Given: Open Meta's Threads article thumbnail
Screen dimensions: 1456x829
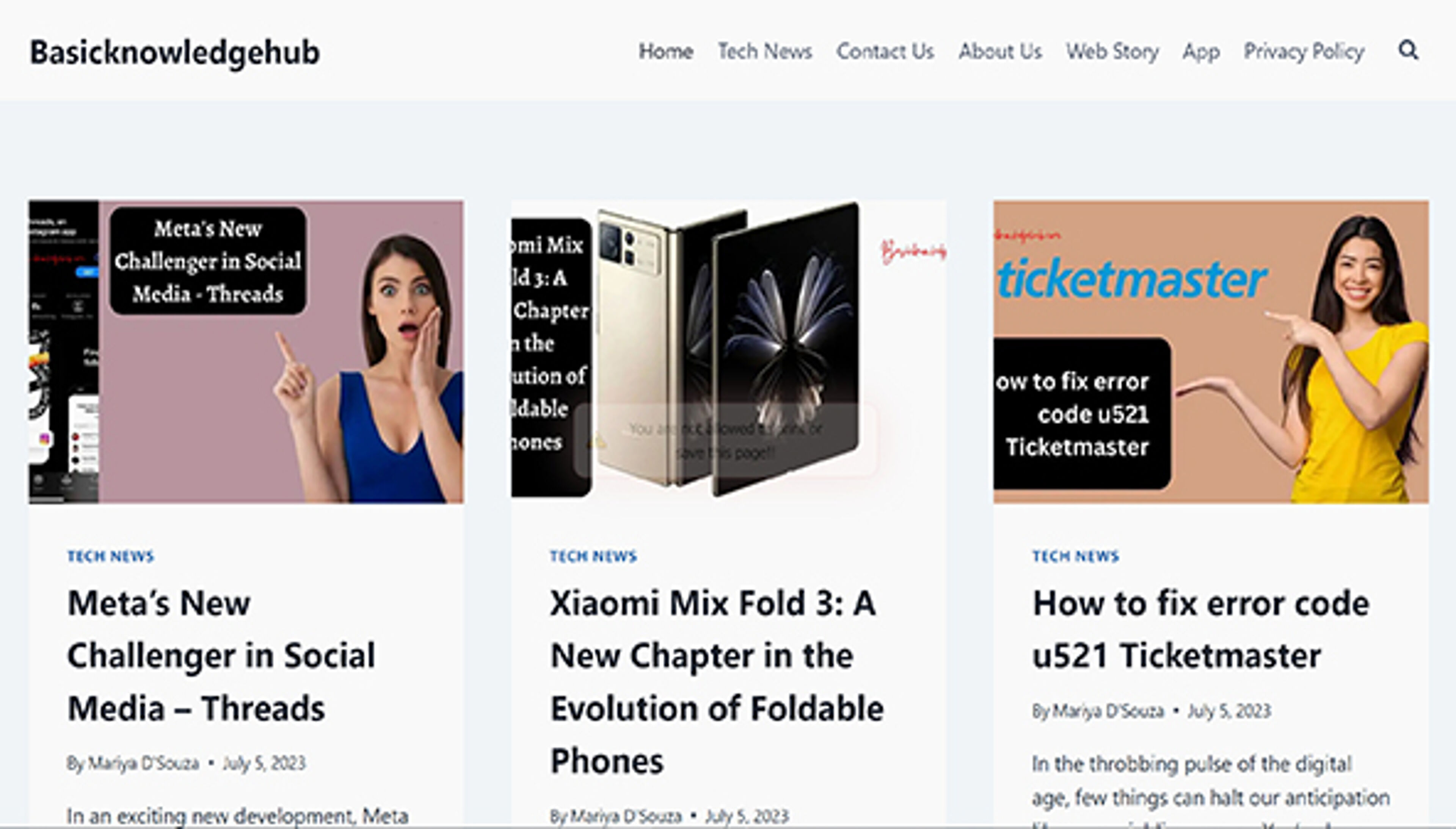Looking at the screenshot, I should pyautogui.click(x=246, y=351).
